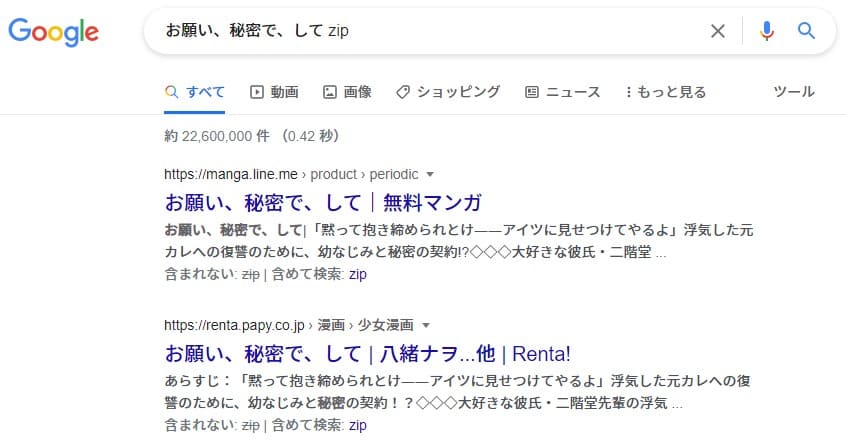Image resolution: width=846 pixels, height=444 pixels.
Task: Open the ショッピング tab
Action: tap(448, 92)
